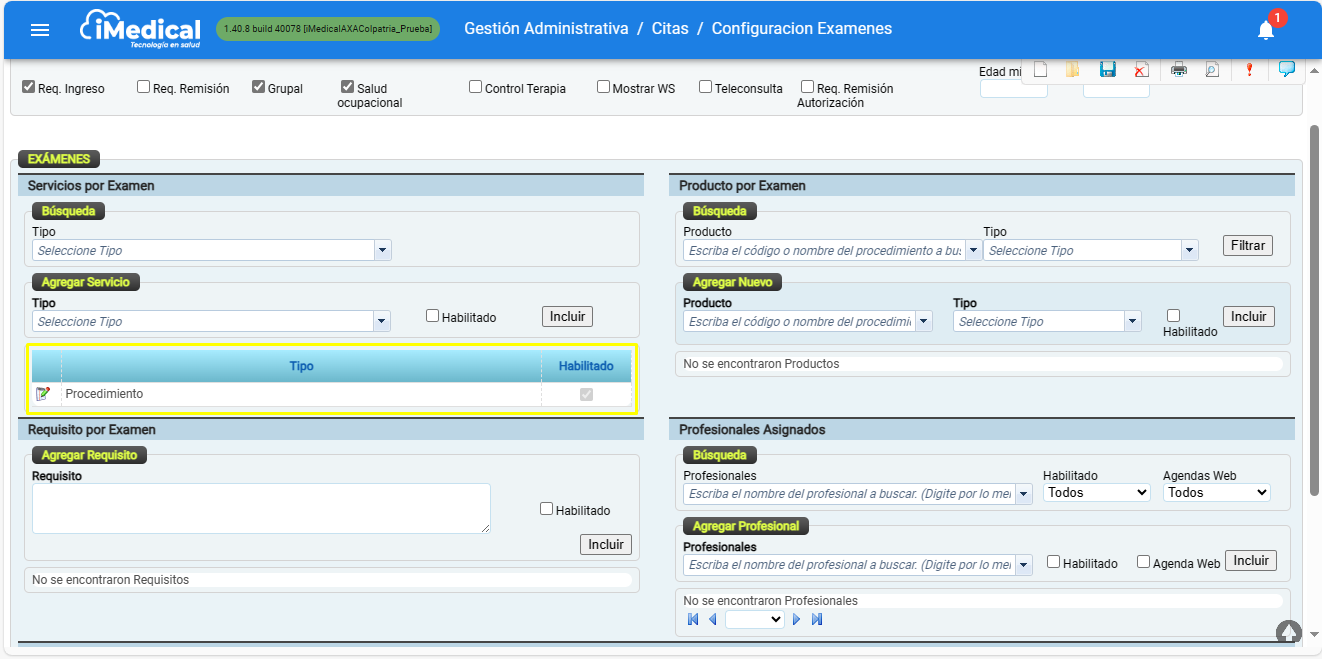Edit the Procedimiento row via pencil icon
Image resolution: width=1322 pixels, height=659 pixels.
point(43,394)
